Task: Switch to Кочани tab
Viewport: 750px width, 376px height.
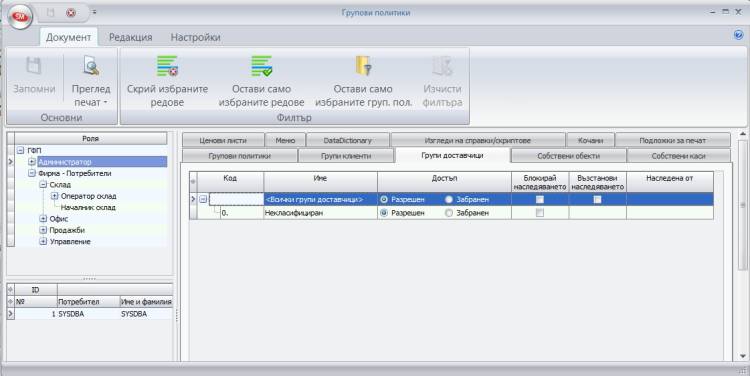Action: [590, 140]
